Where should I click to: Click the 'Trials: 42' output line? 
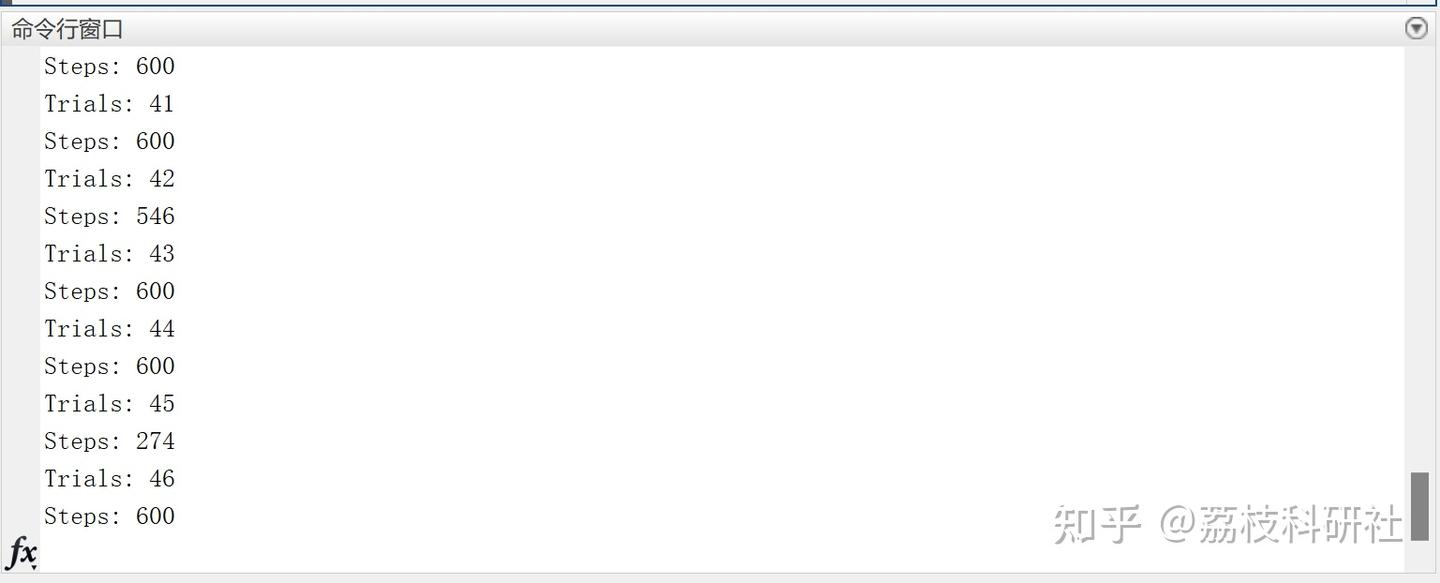point(109,179)
